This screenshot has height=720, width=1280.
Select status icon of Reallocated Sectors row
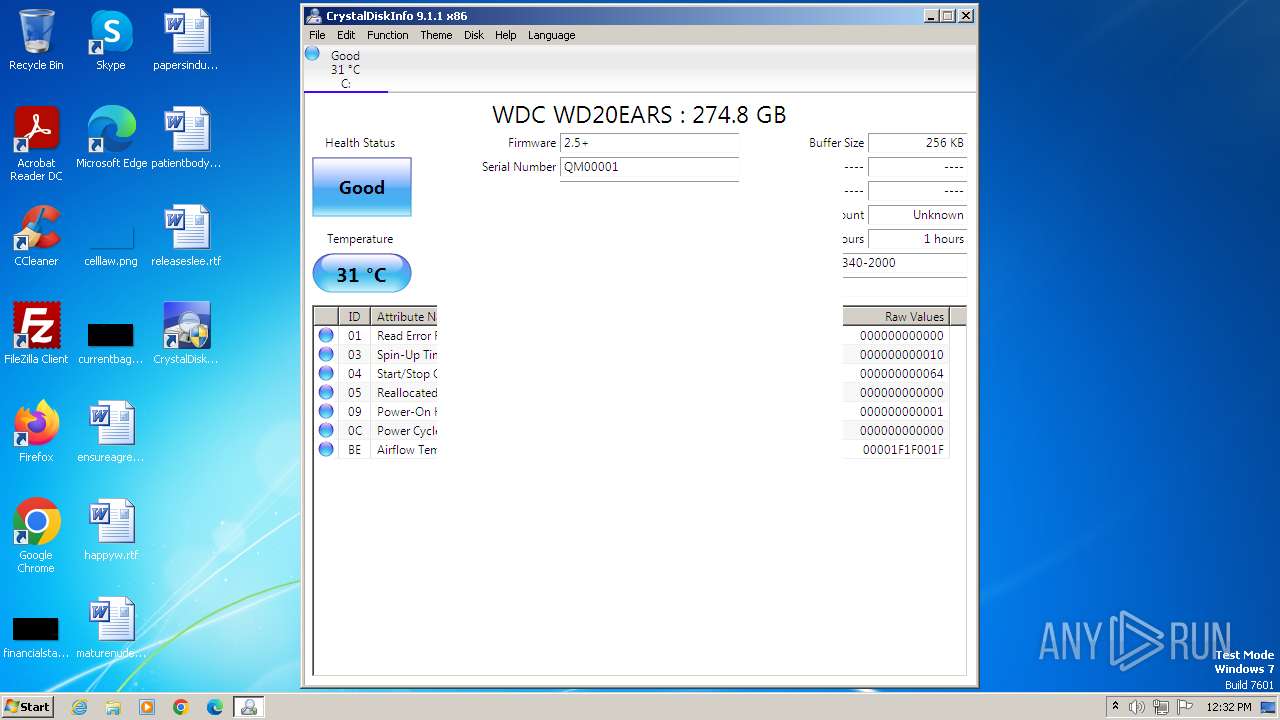(x=326, y=392)
